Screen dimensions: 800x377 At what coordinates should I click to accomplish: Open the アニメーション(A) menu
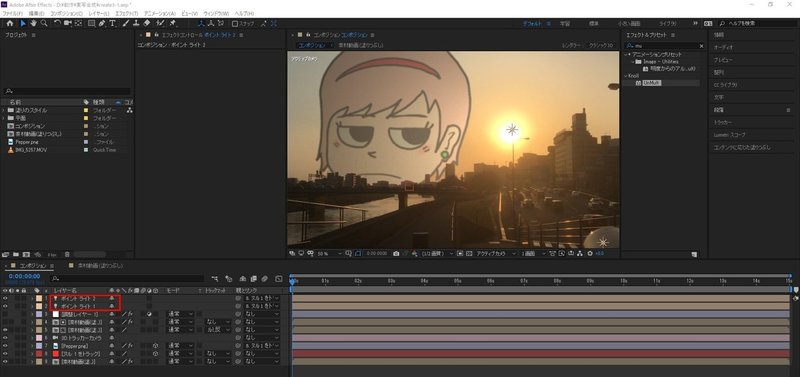pos(160,13)
